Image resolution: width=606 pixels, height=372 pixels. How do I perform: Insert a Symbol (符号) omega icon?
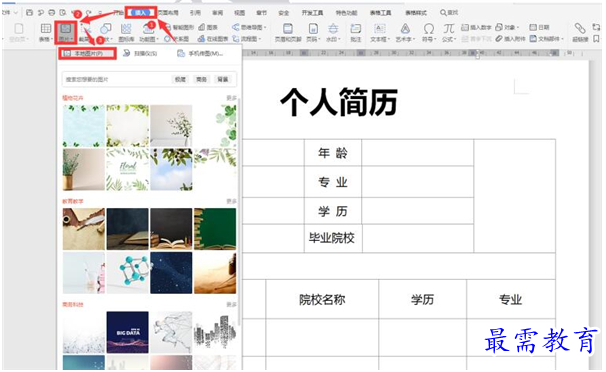(x=428, y=29)
